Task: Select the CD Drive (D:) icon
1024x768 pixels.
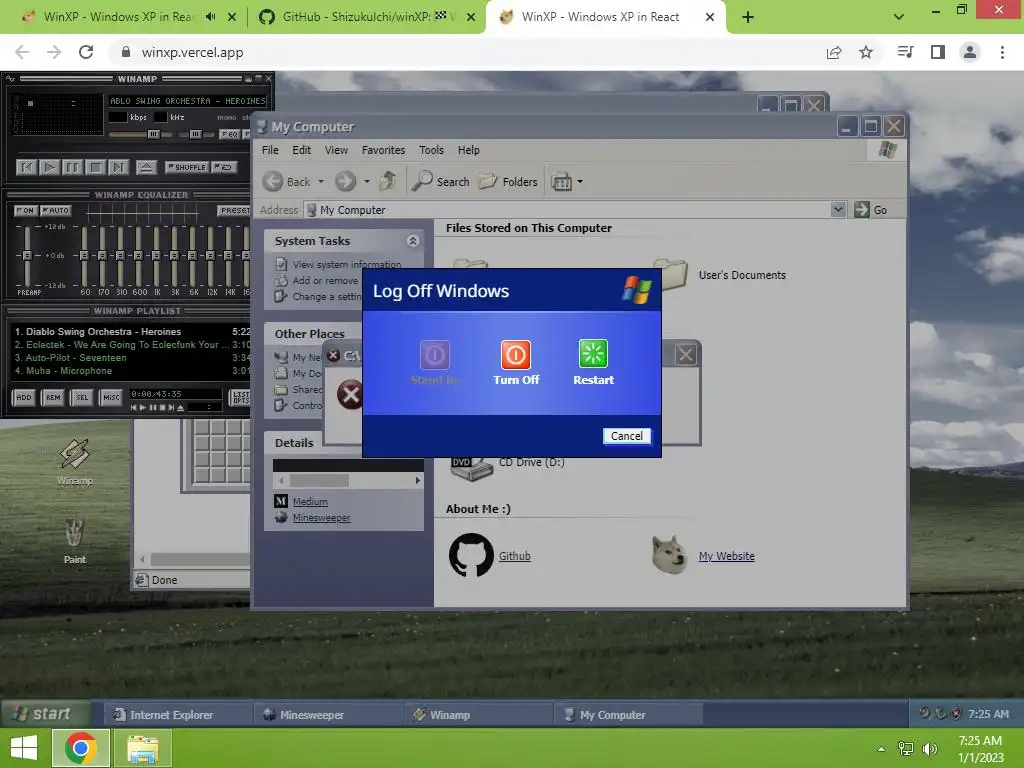Action: [x=472, y=468]
